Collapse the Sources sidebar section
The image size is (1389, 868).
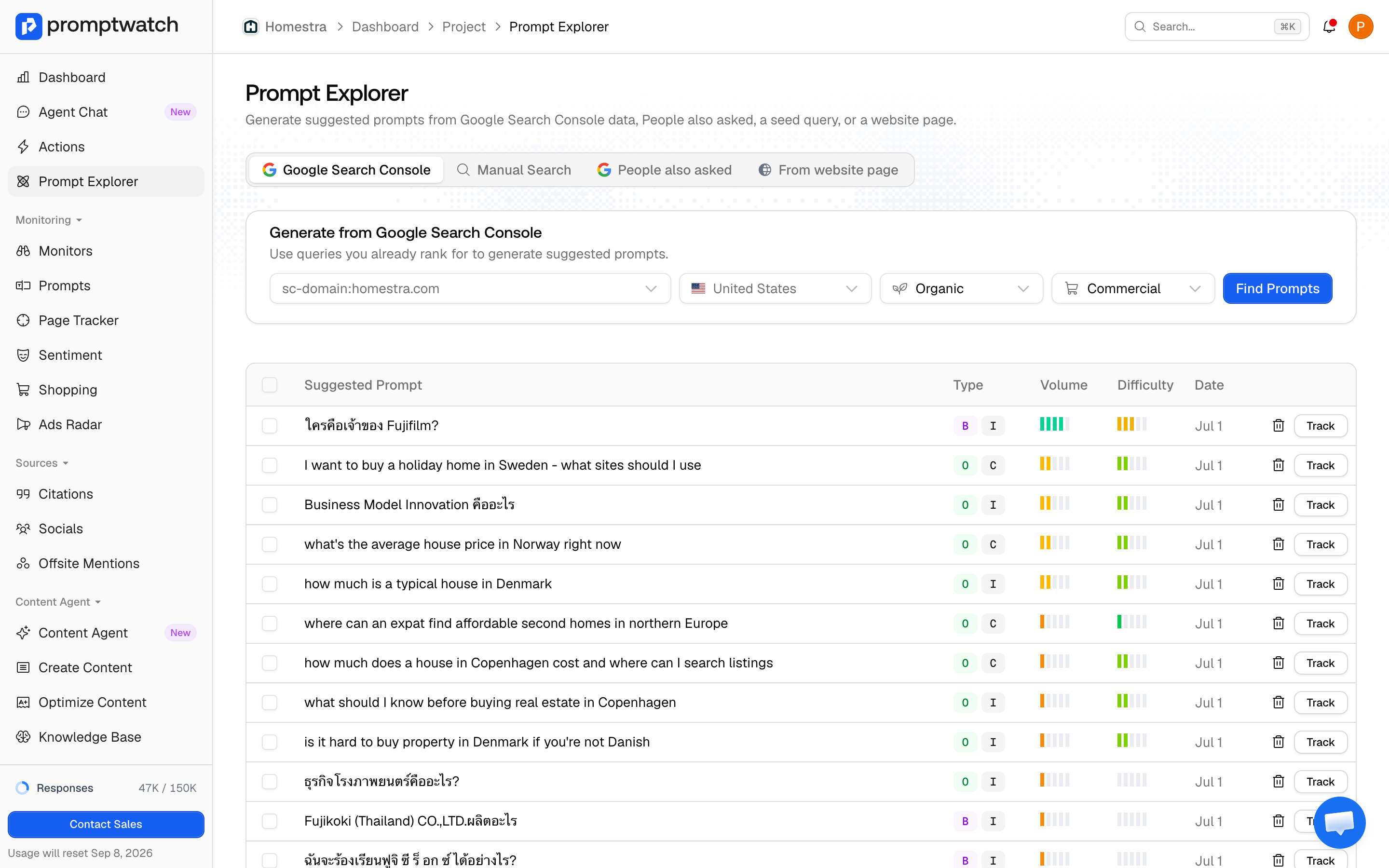[42, 463]
